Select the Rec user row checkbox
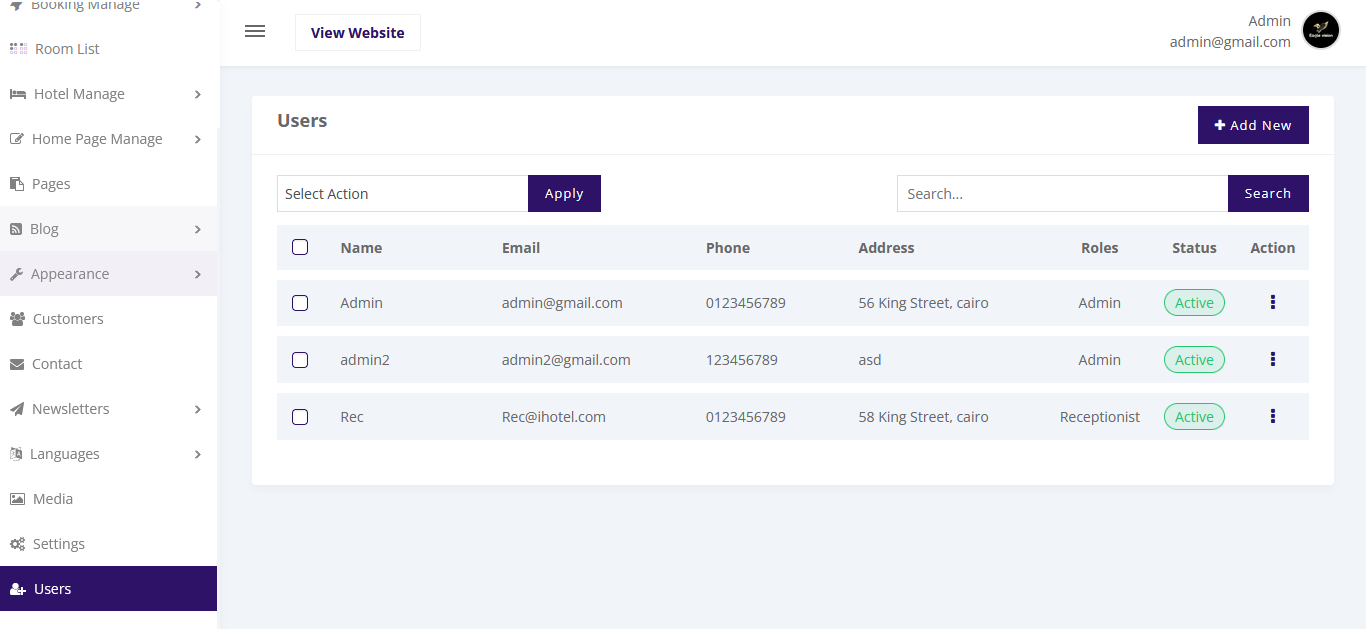Image resolution: width=1366 pixels, height=629 pixels. 300,417
